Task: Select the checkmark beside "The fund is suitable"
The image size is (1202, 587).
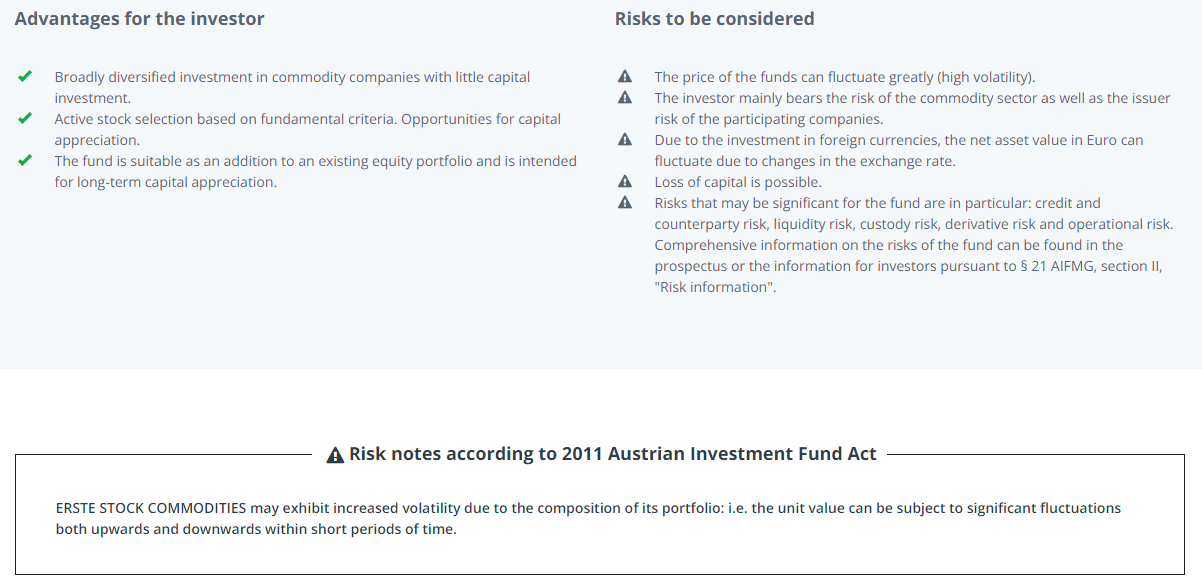Action: click(25, 160)
